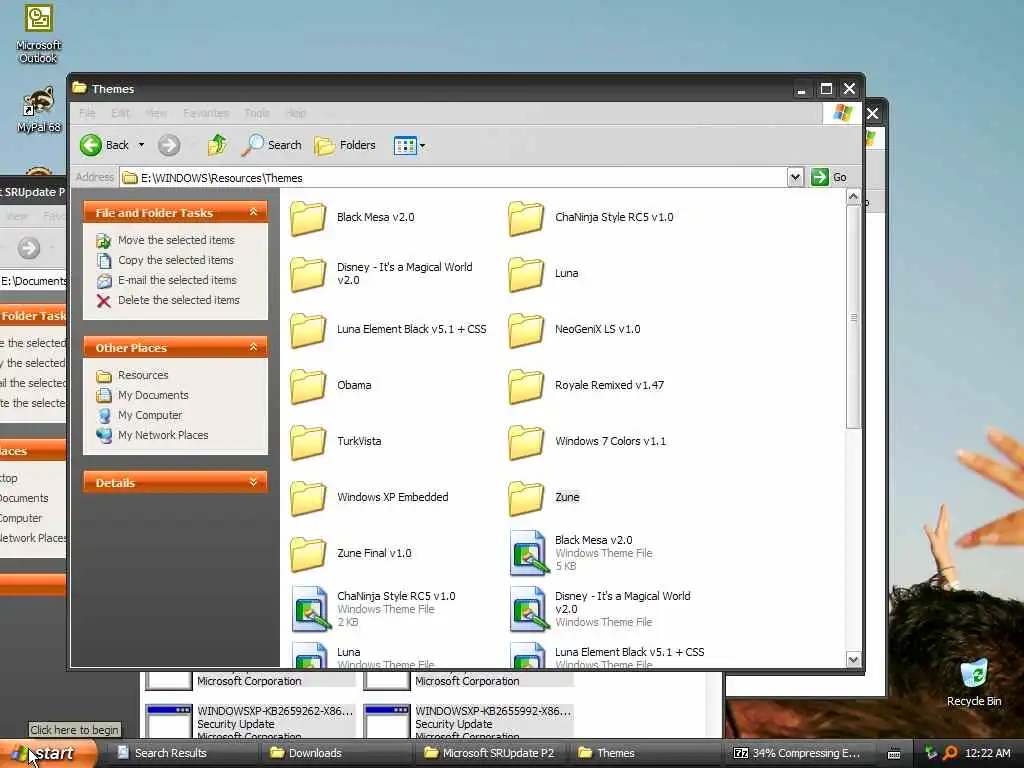Open the Help menu
Image resolution: width=1024 pixels, height=768 pixels.
coord(296,113)
